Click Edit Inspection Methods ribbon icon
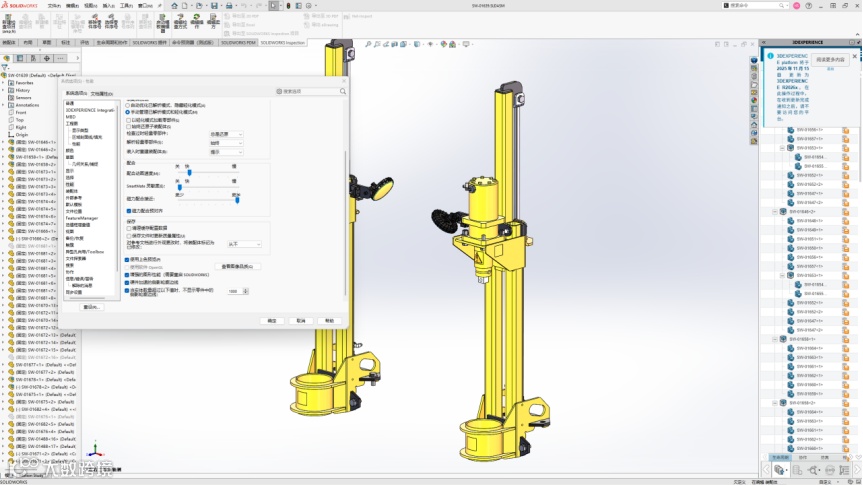Image resolution: width=863 pixels, height=485 pixels. 180,21
